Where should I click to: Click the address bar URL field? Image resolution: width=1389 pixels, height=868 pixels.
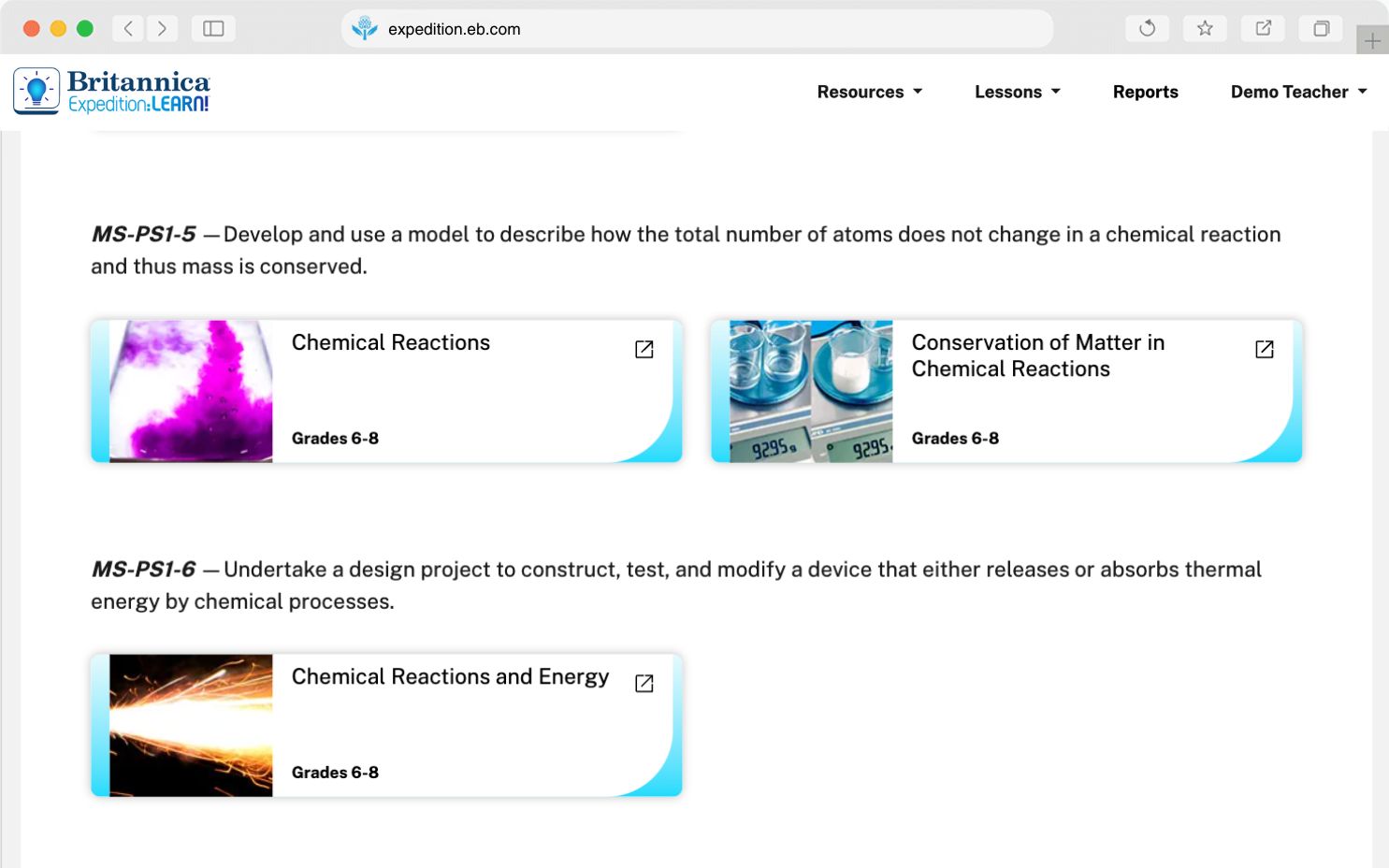(453, 28)
